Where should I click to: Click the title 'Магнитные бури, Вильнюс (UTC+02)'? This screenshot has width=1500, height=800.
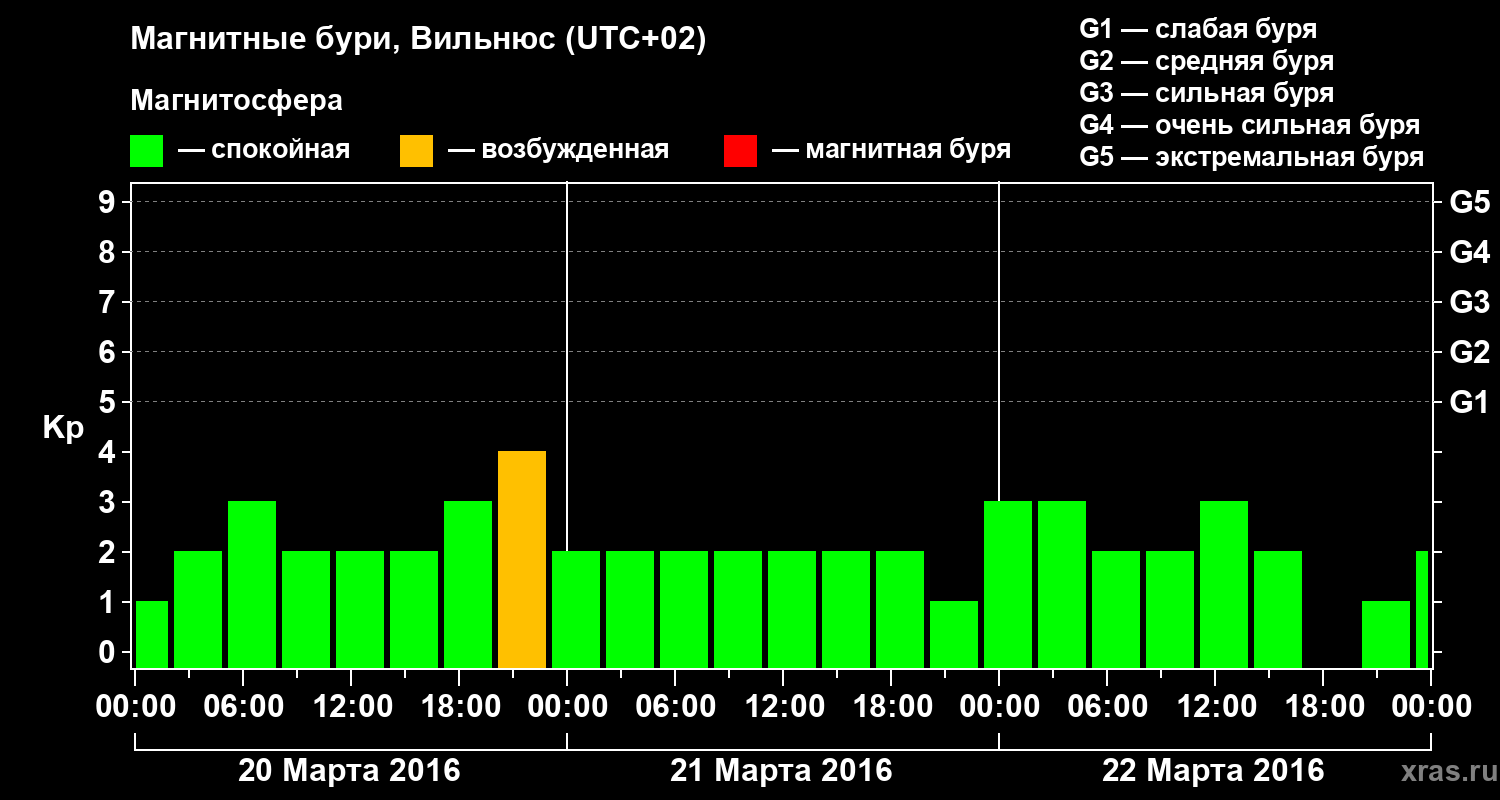(x=418, y=41)
